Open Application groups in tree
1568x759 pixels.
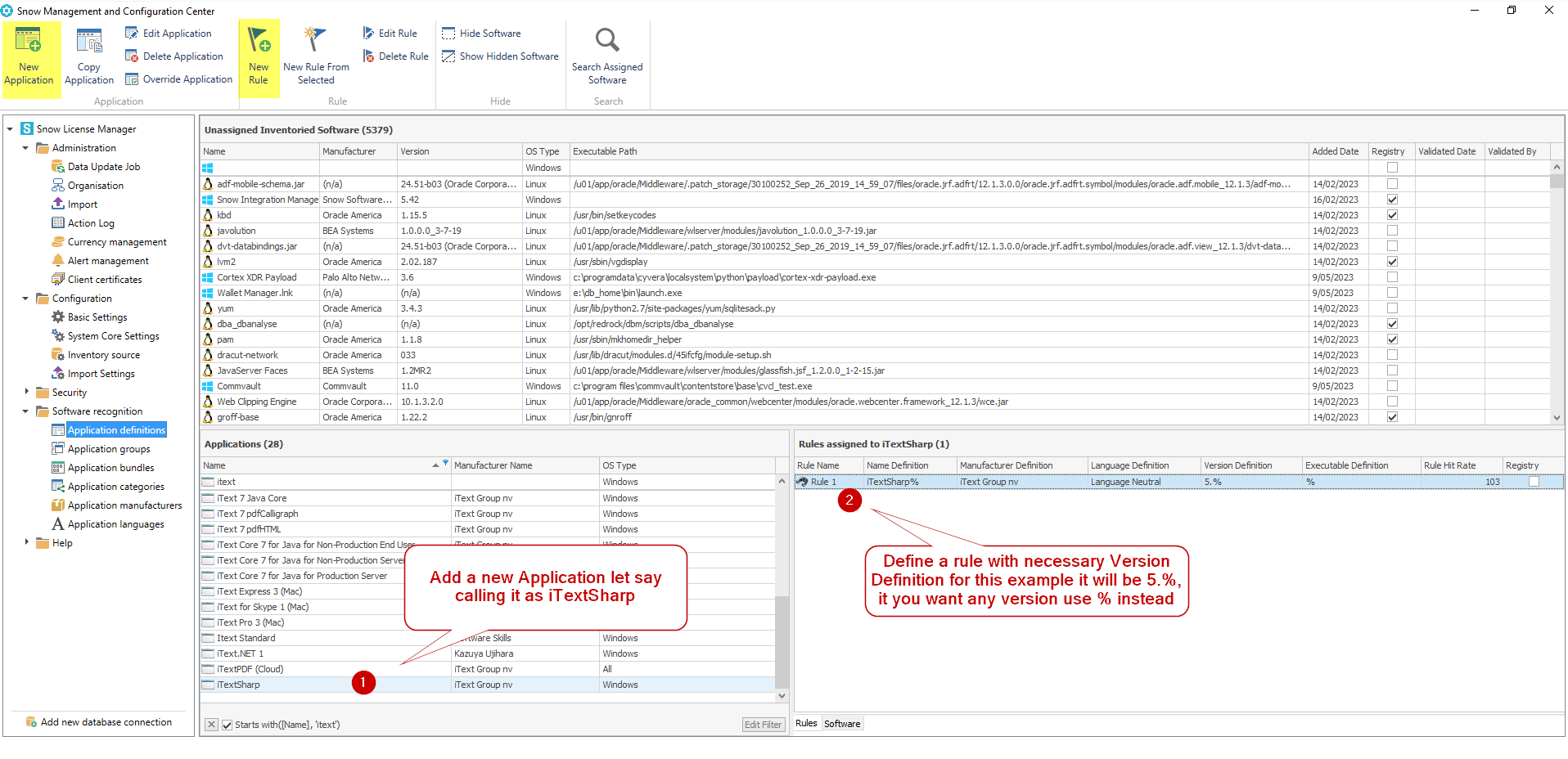109,449
